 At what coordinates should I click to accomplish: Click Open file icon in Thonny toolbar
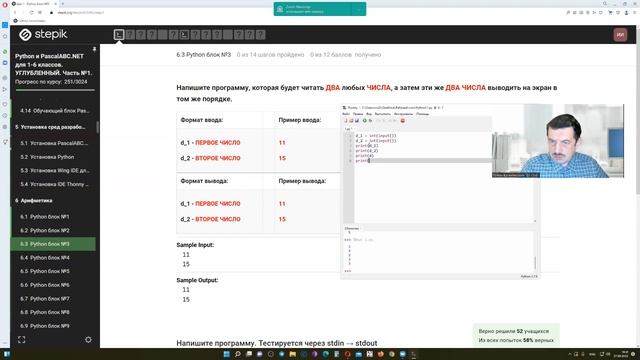[351, 121]
